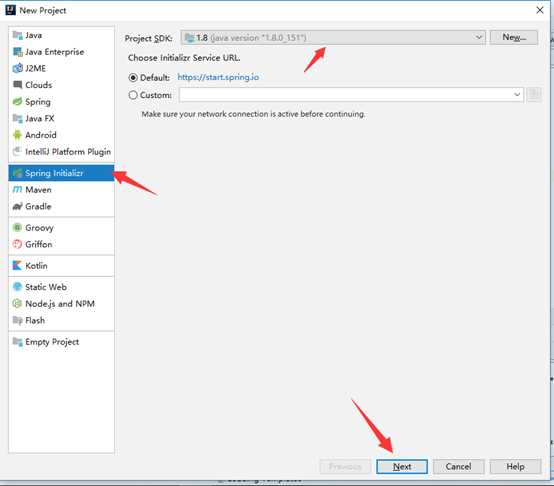The width and height of the screenshot is (554, 486).
Task: Open the https://start.spring.io link
Action: (218, 77)
